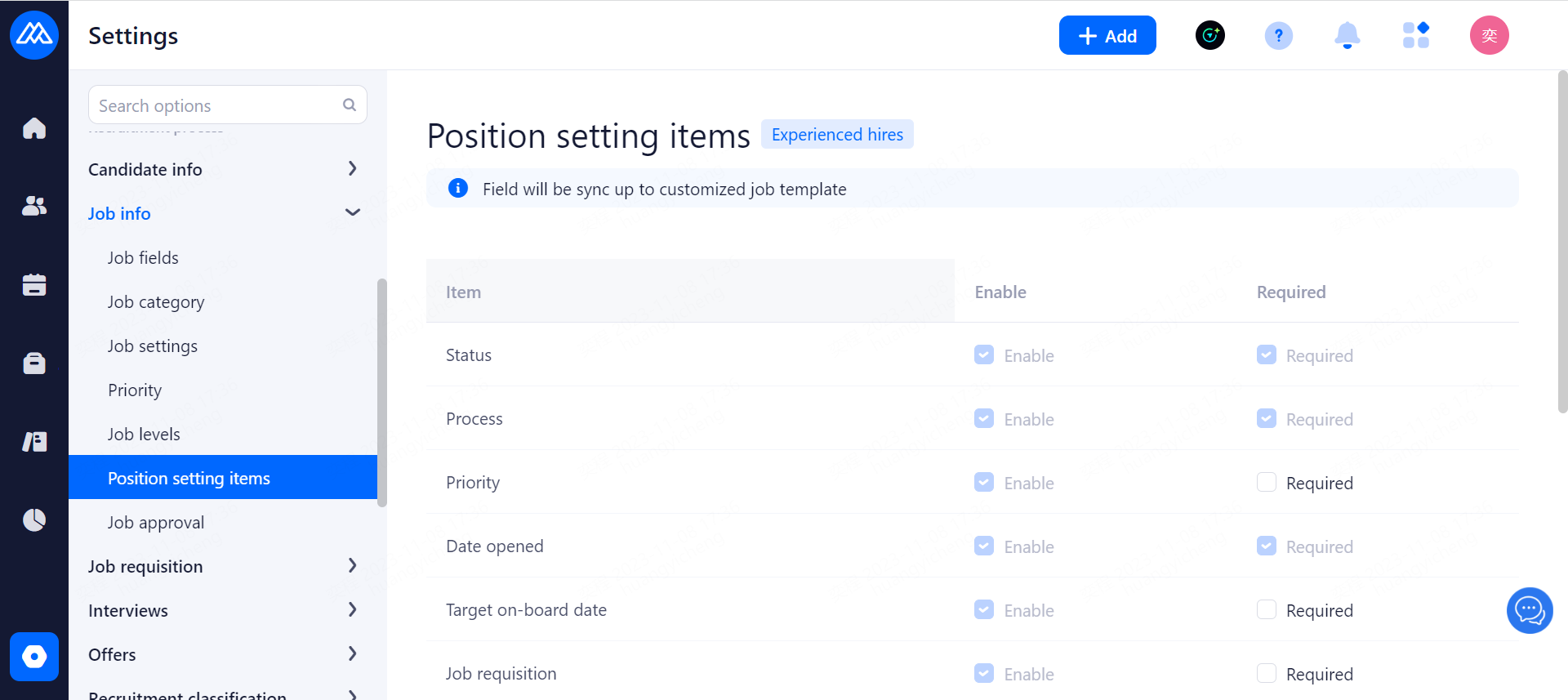Collapse the Job info section
1568x700 pixels.
(352, 213)
